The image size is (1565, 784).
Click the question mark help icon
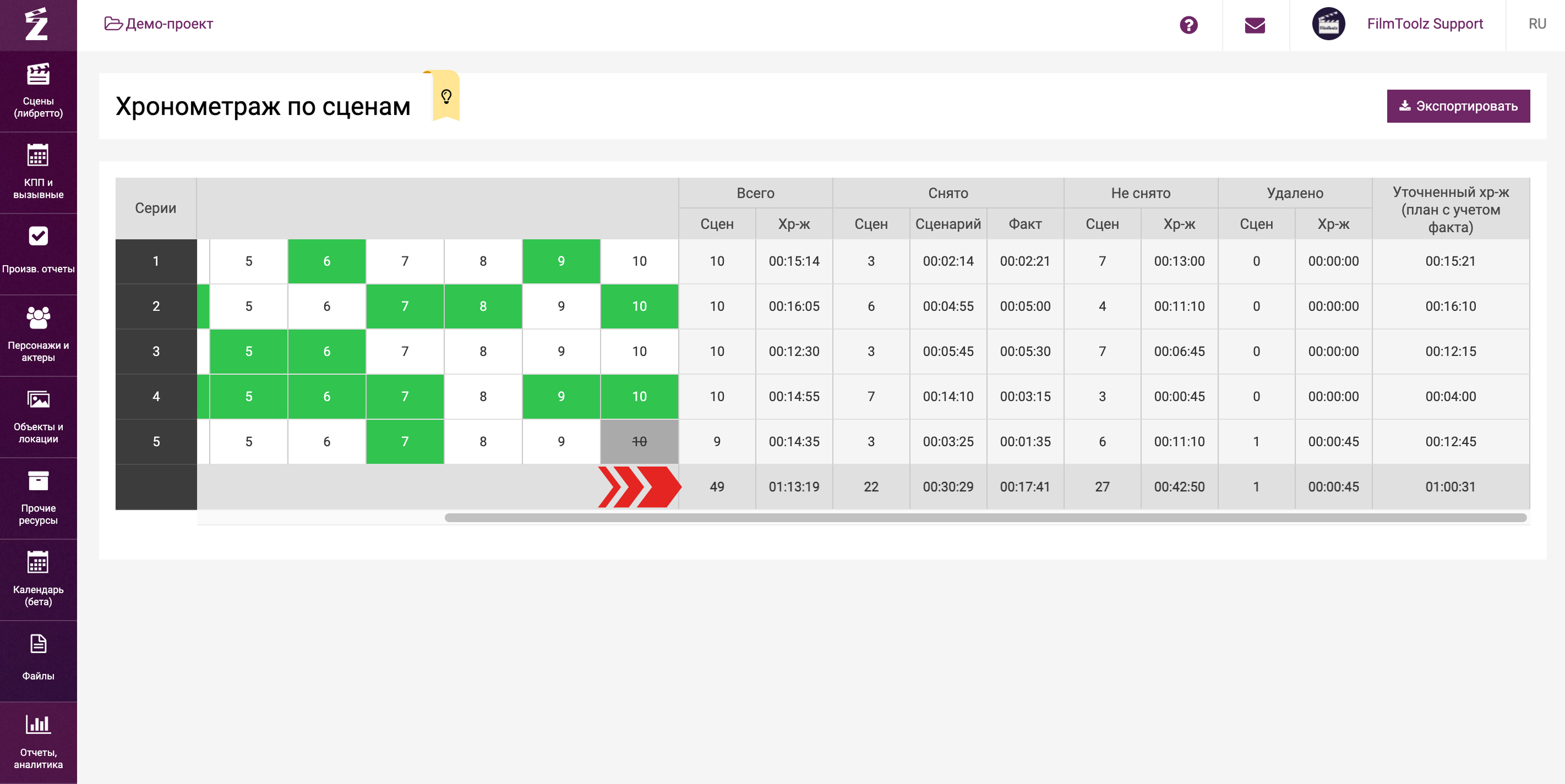click(x=1188, y=25)
